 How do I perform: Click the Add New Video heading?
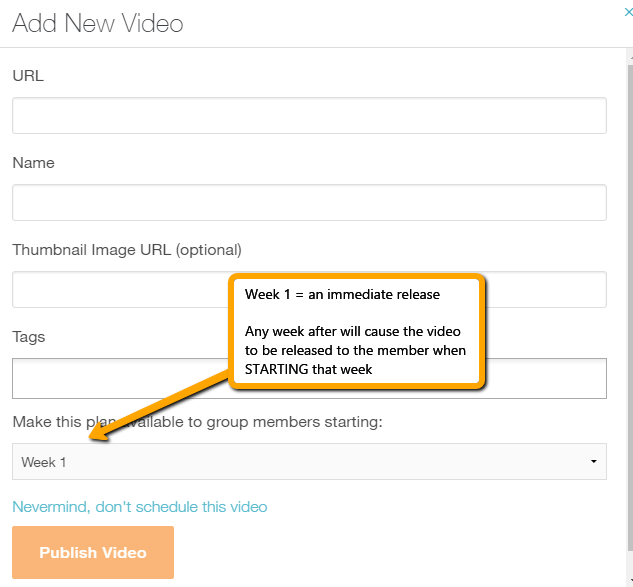coord(98,23)
